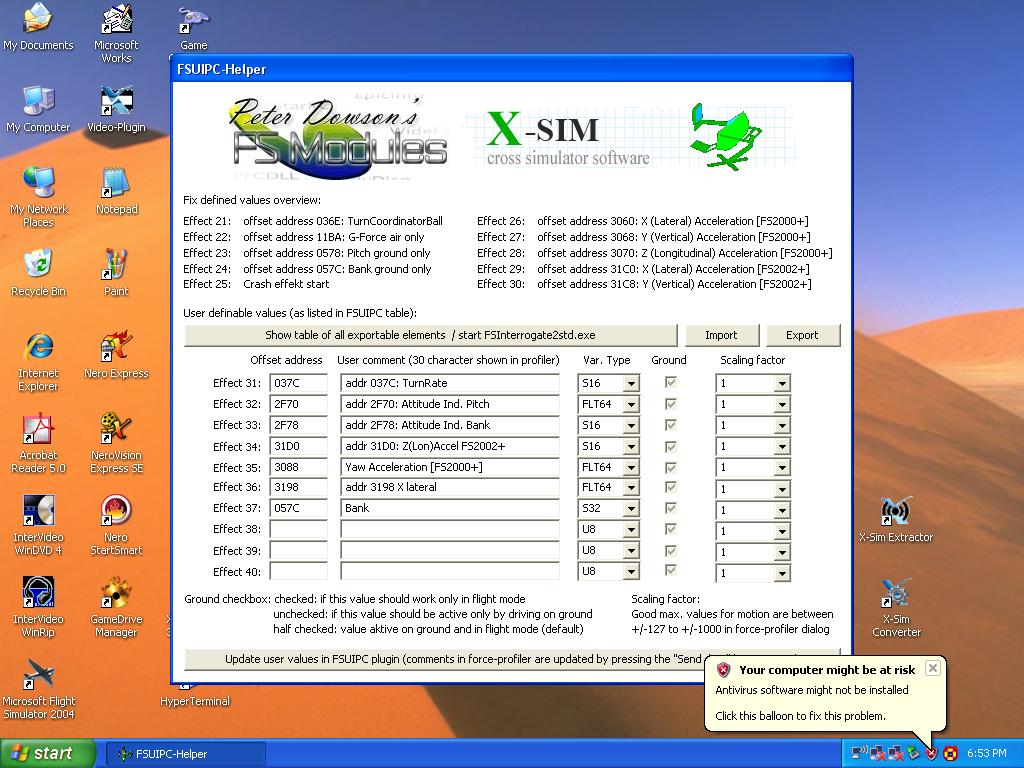The height and width of the screenshot is (768, 1024).
Task: Click empty Effect 40 user comment field
Action: [449, 571]
